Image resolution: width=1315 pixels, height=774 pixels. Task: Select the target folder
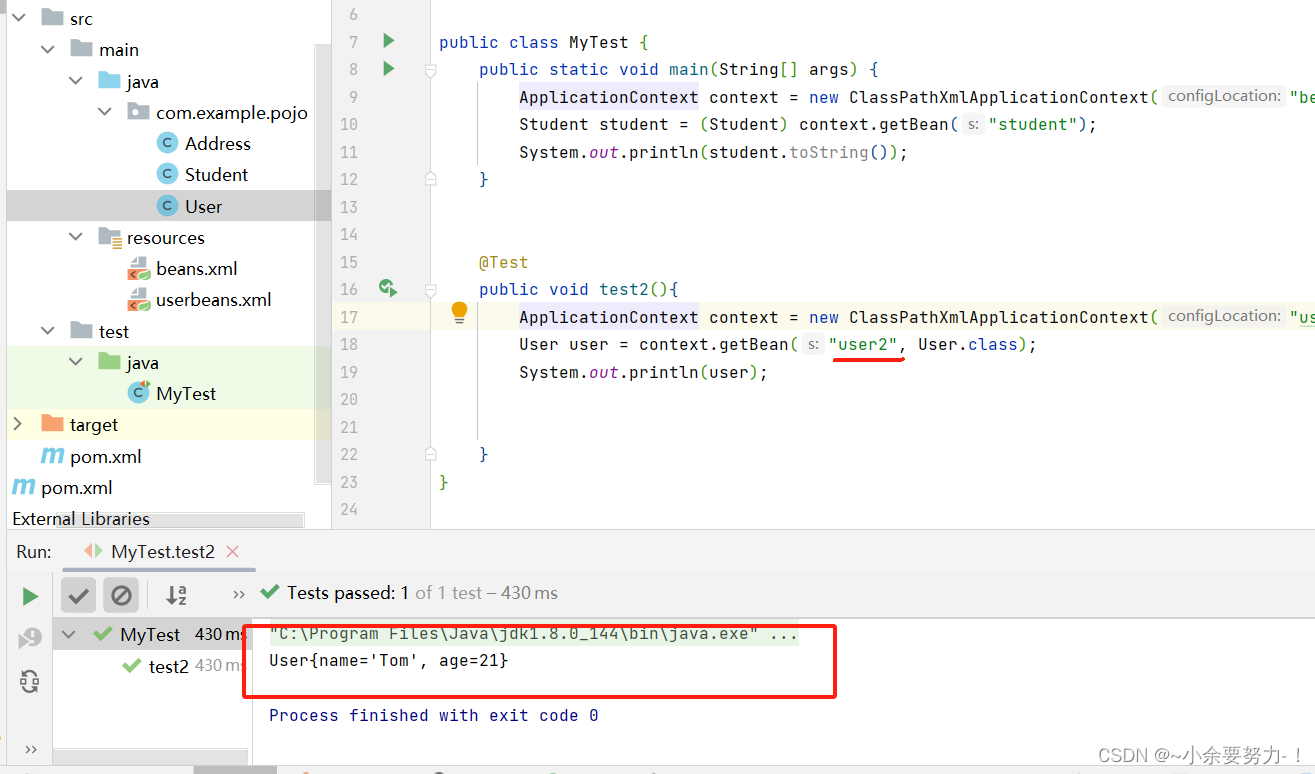(94, 424)
